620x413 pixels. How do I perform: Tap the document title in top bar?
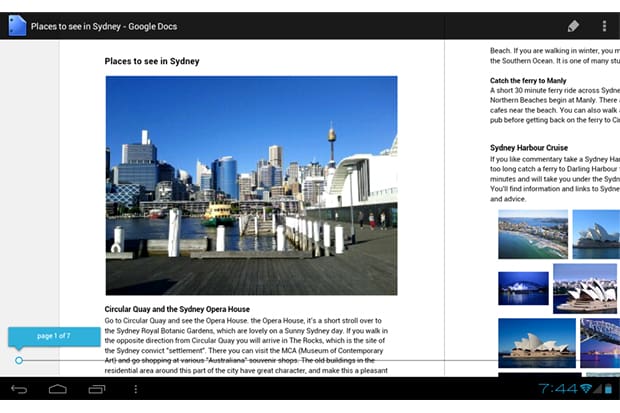pos(115,26)
